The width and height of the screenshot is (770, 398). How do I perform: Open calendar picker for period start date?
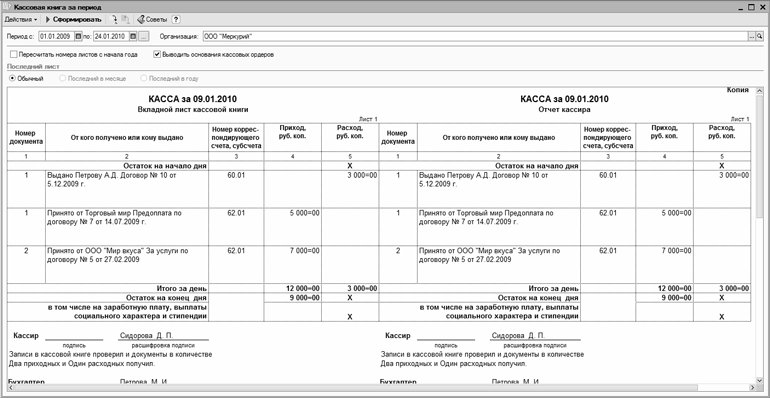pyautogui.click(x=79, y=36)
